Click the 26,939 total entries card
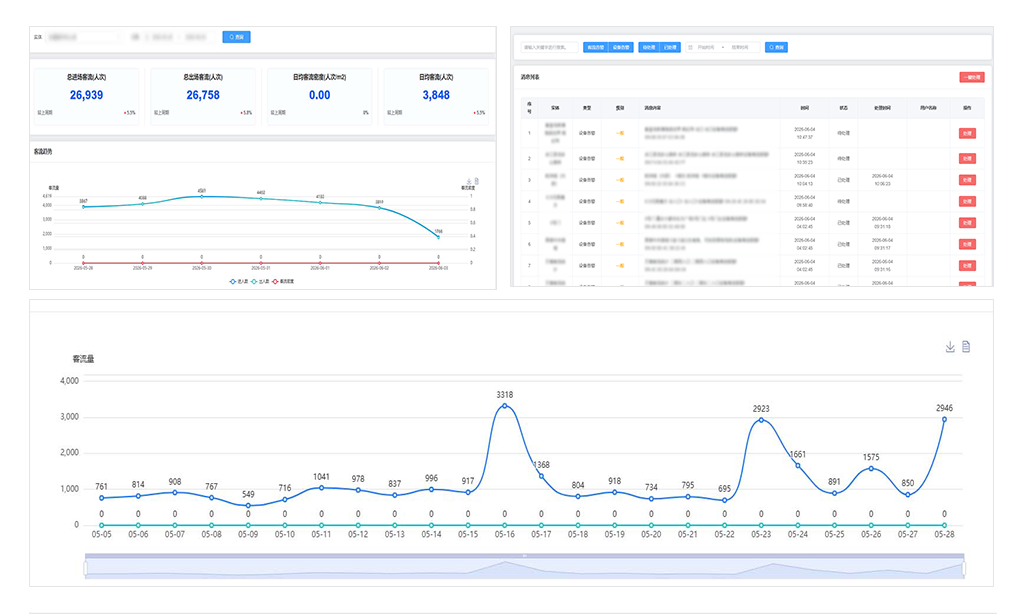 [86, 95]
